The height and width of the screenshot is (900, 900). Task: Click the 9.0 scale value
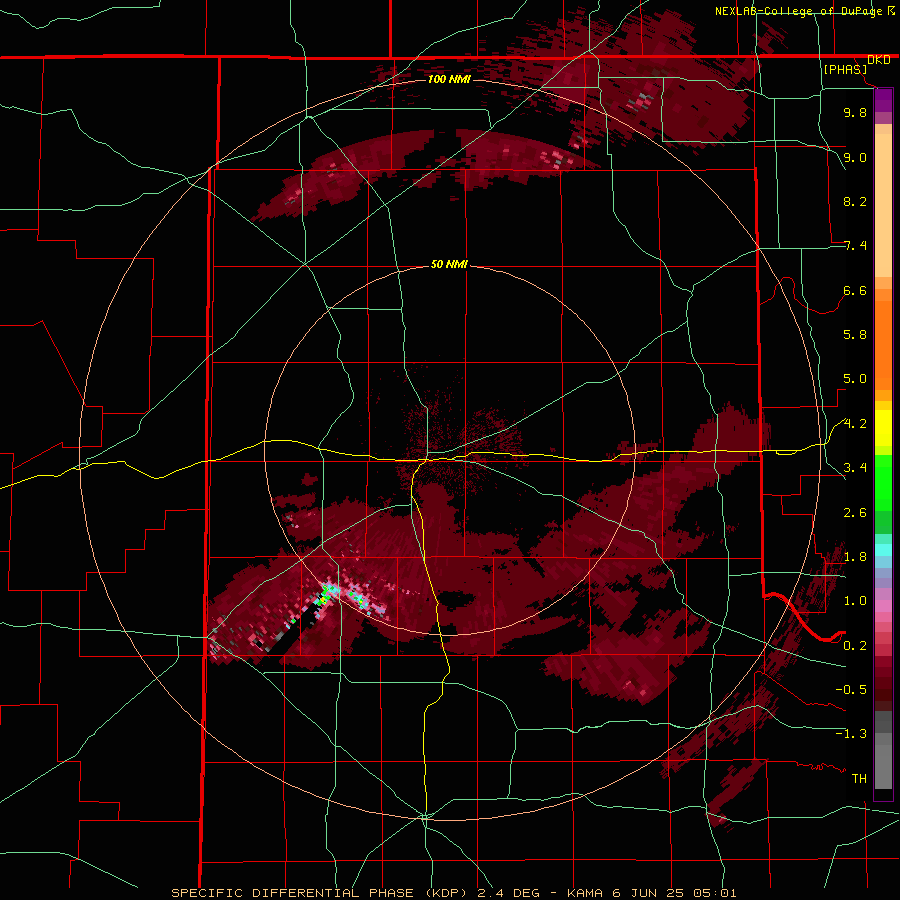click(855, 157)
